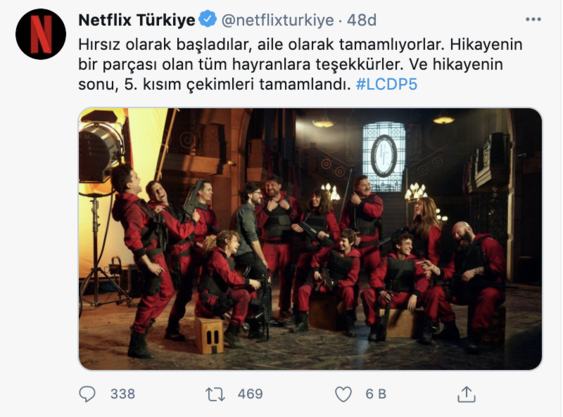
Task: Open the @netflixturkiye handle link
Action: (277, 20)
